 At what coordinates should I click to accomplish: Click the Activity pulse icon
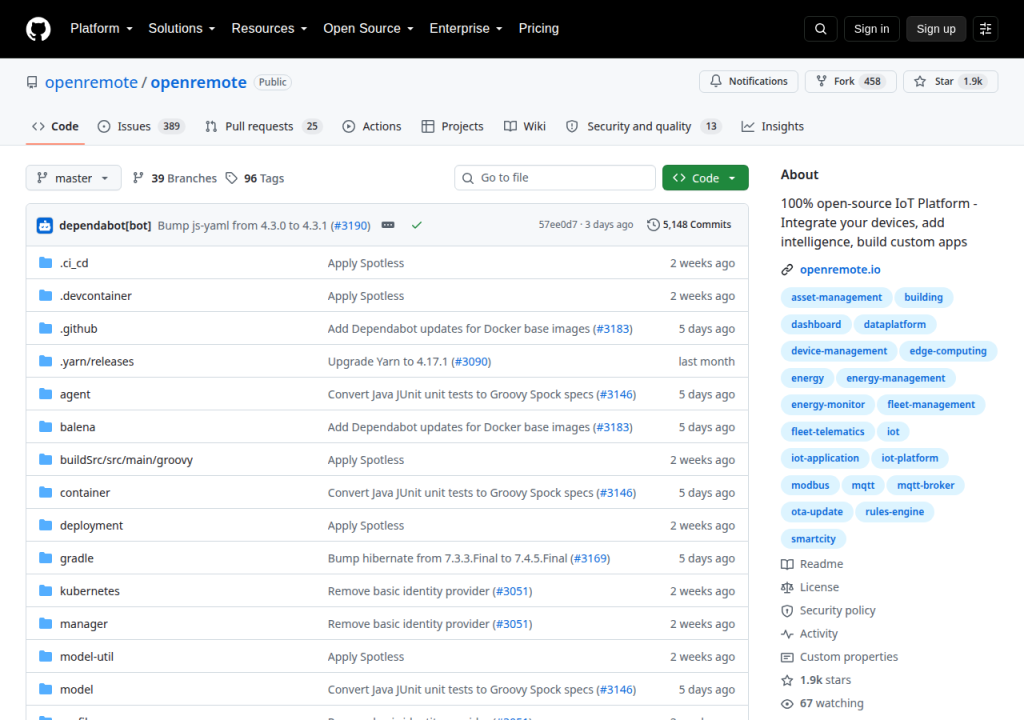tap(787, 634)
